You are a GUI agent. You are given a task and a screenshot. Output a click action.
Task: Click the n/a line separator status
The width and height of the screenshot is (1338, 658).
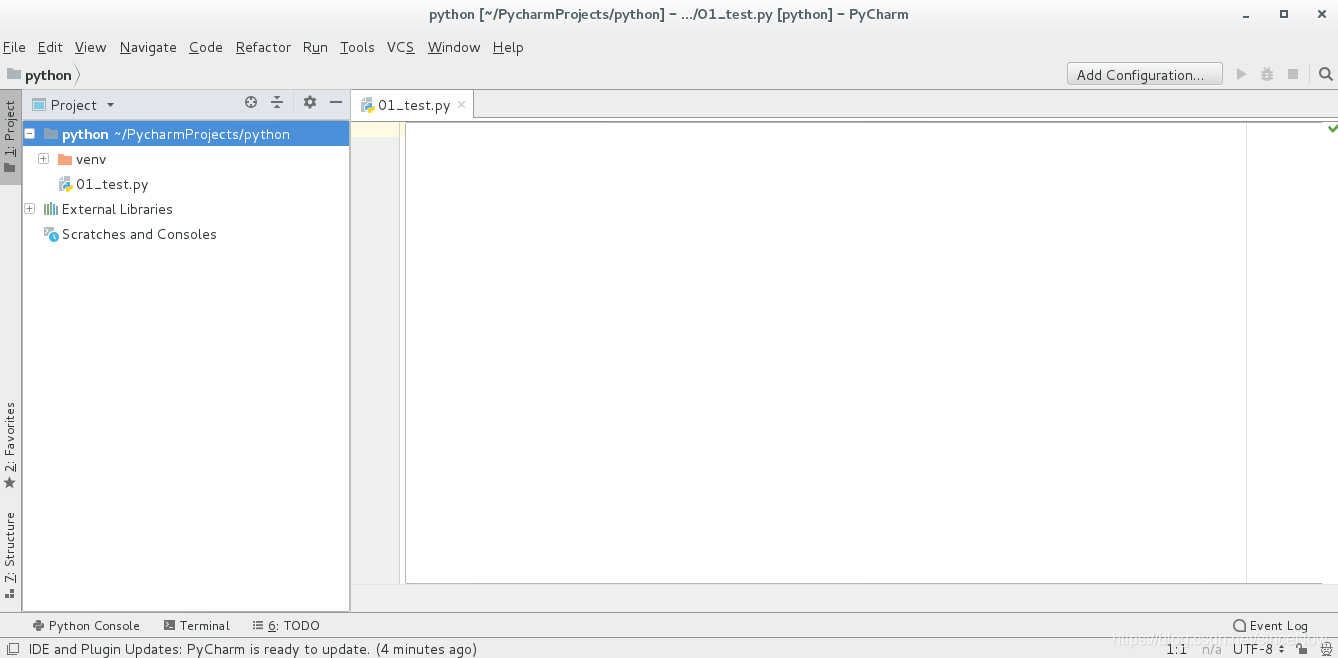[x=1211, y=649]
